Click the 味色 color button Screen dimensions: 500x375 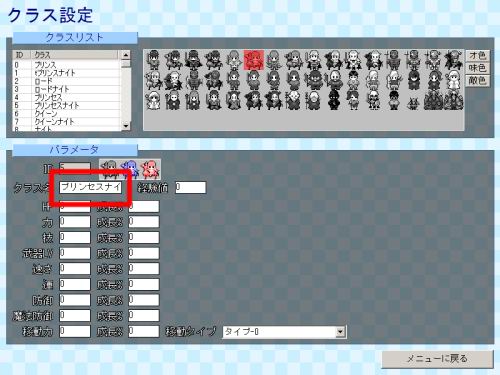[x=478, y=68]
